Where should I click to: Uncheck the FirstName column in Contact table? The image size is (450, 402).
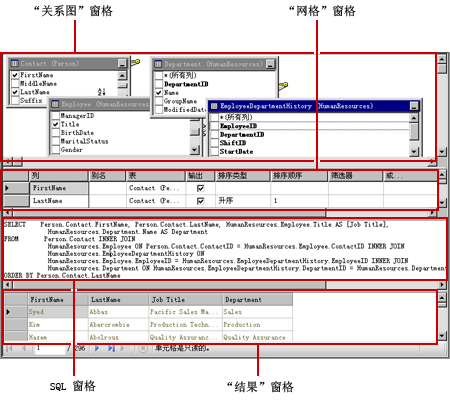point(15,75)
